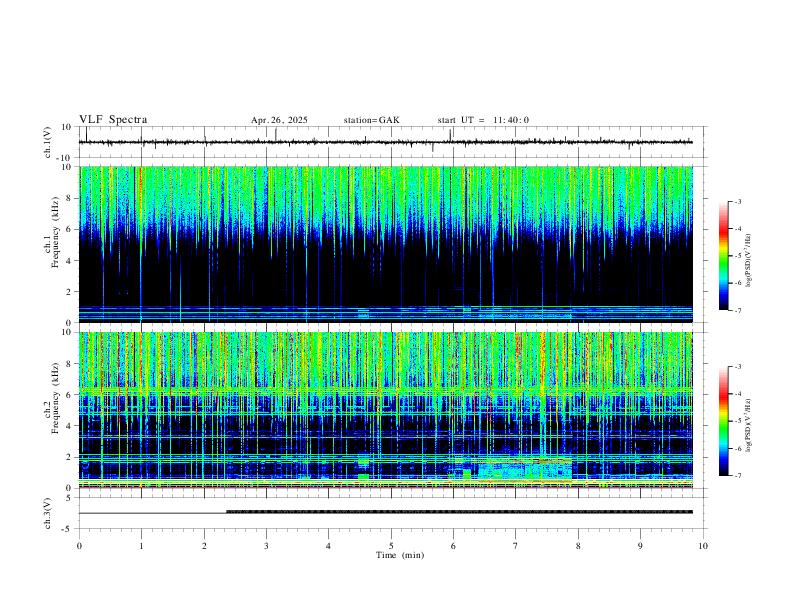Click the date 'Apr. 26, 2025'

coord(279,120)
